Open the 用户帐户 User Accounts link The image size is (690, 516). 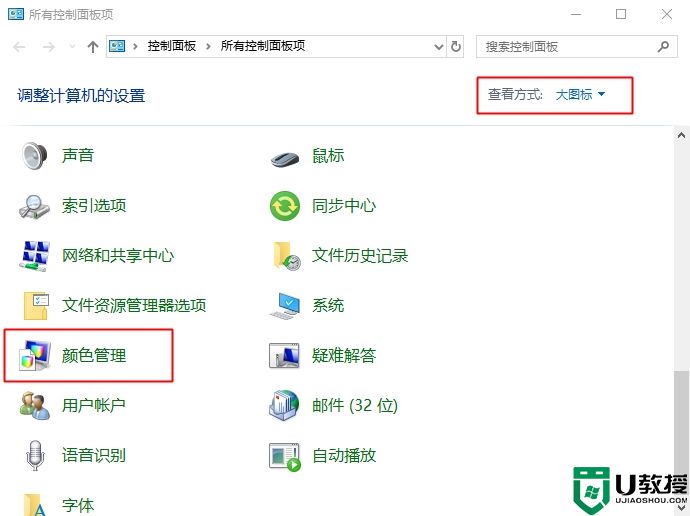point(94,406)
